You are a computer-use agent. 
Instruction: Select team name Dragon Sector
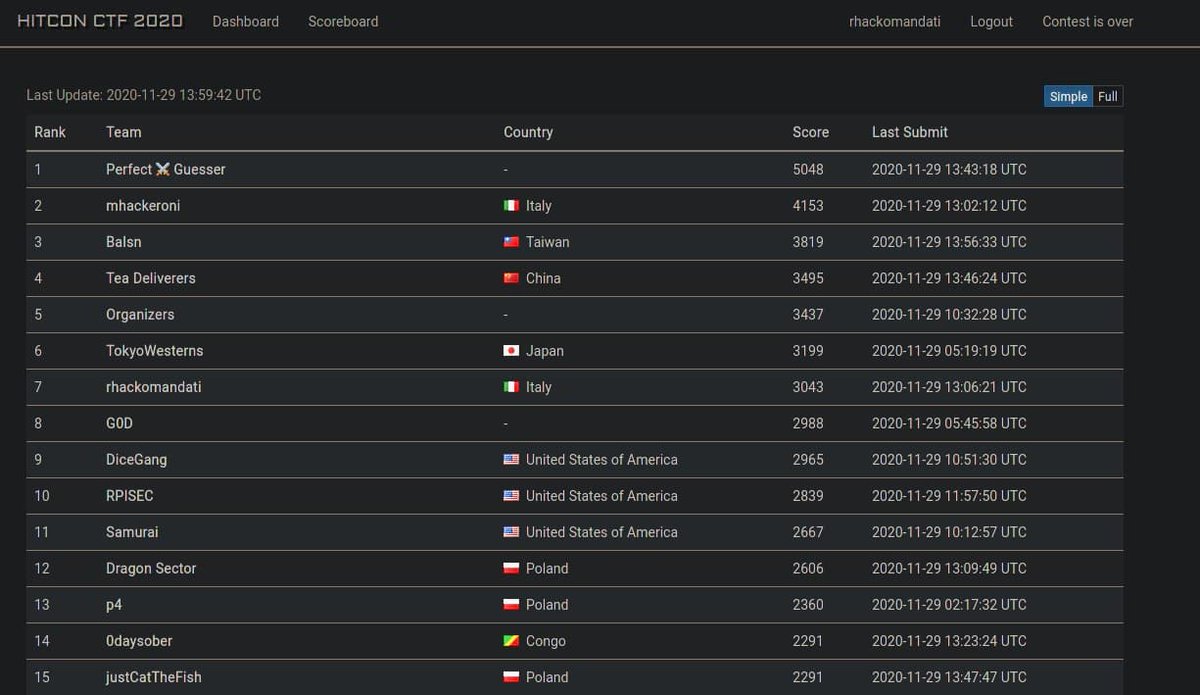click(151, 568)
